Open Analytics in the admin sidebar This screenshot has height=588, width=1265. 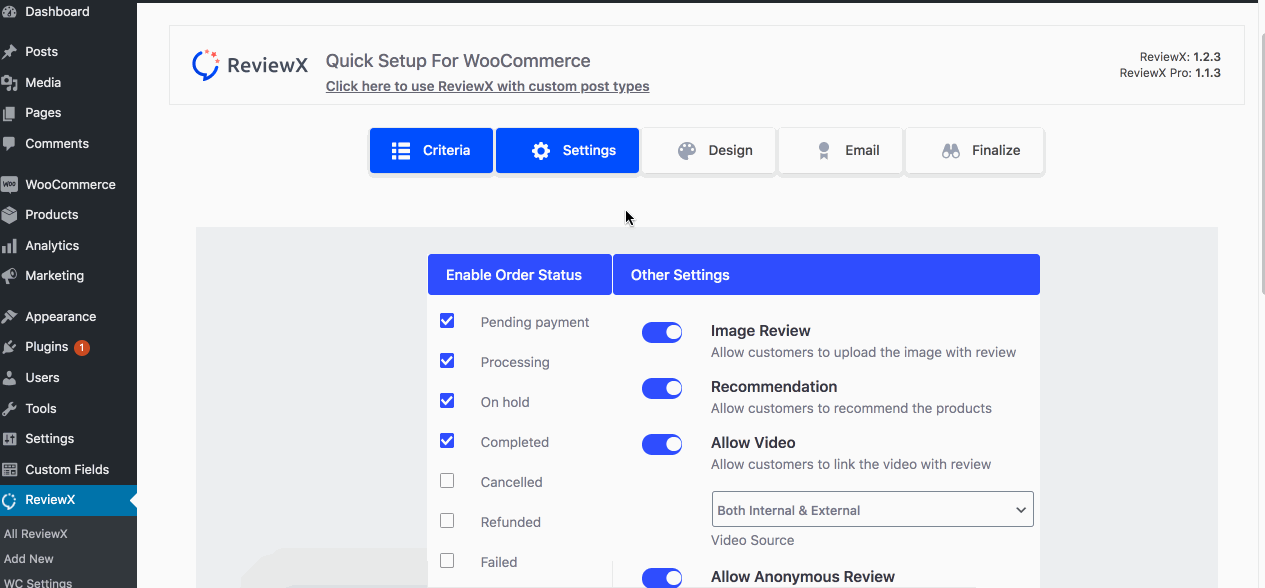[x=52, y=246]
